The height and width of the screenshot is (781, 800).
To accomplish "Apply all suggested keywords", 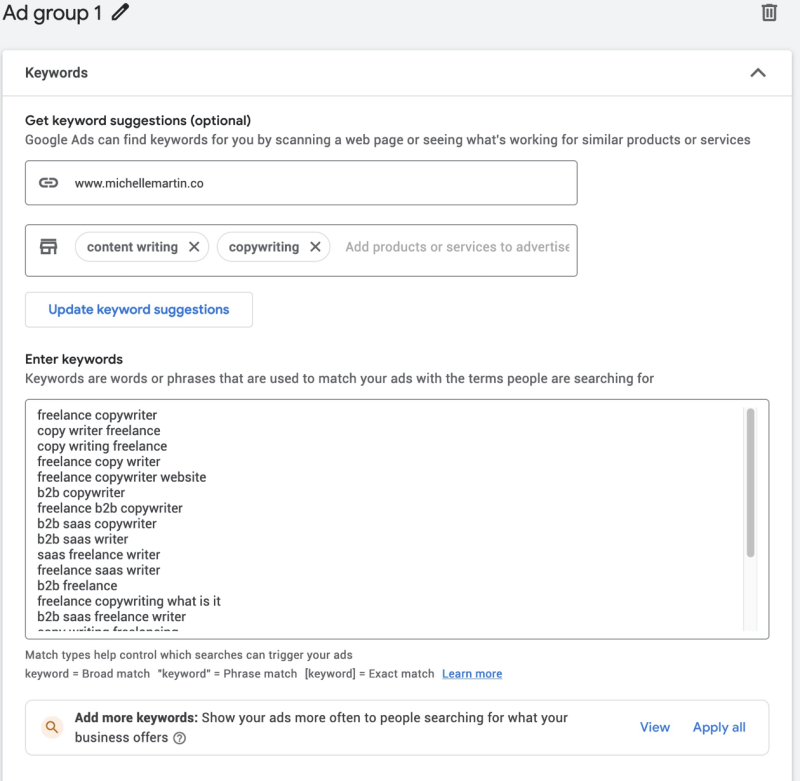I will pyautogui.click(x=719, y=727).
